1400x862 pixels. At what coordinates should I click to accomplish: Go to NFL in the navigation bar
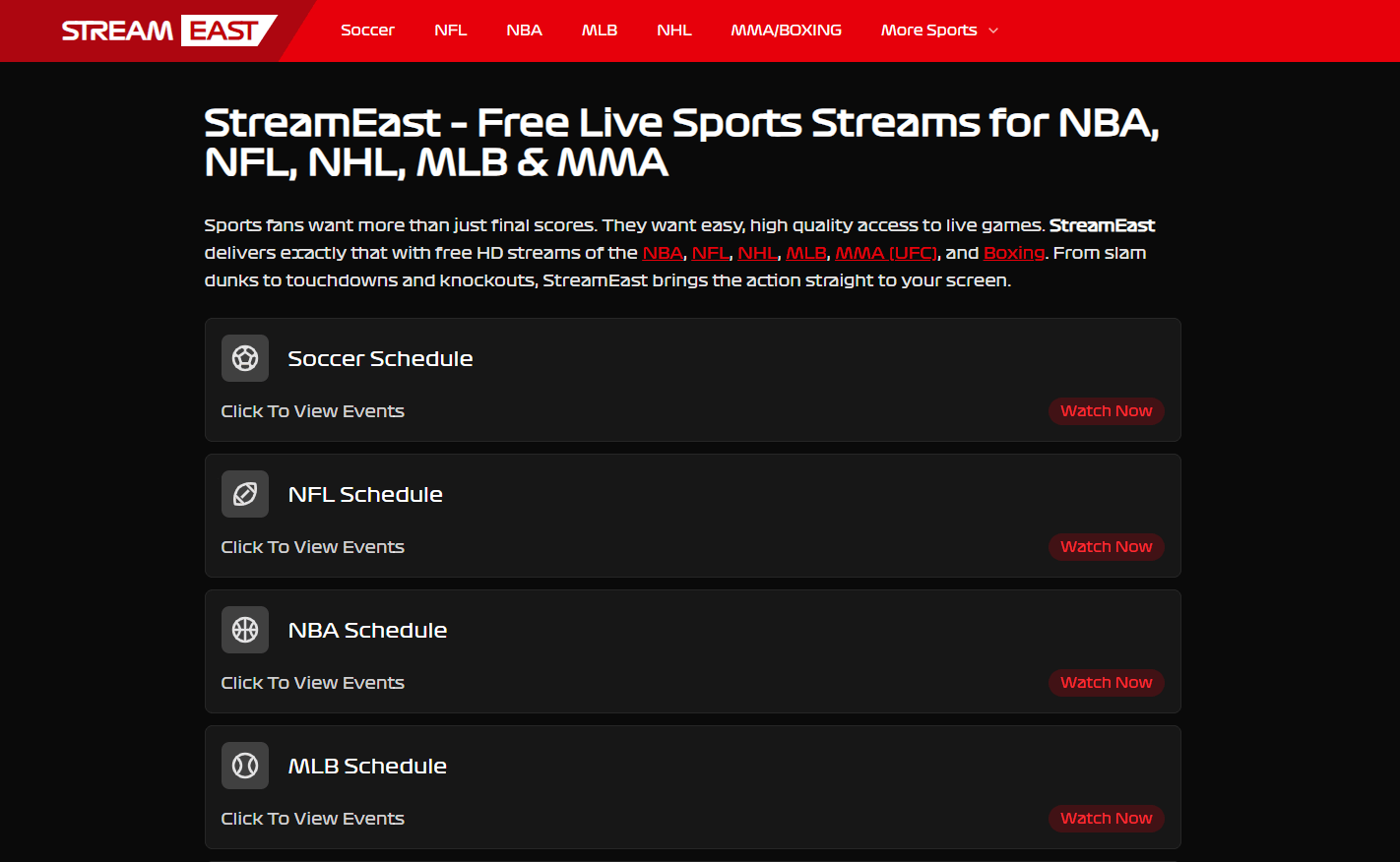(x=450, y=31)
